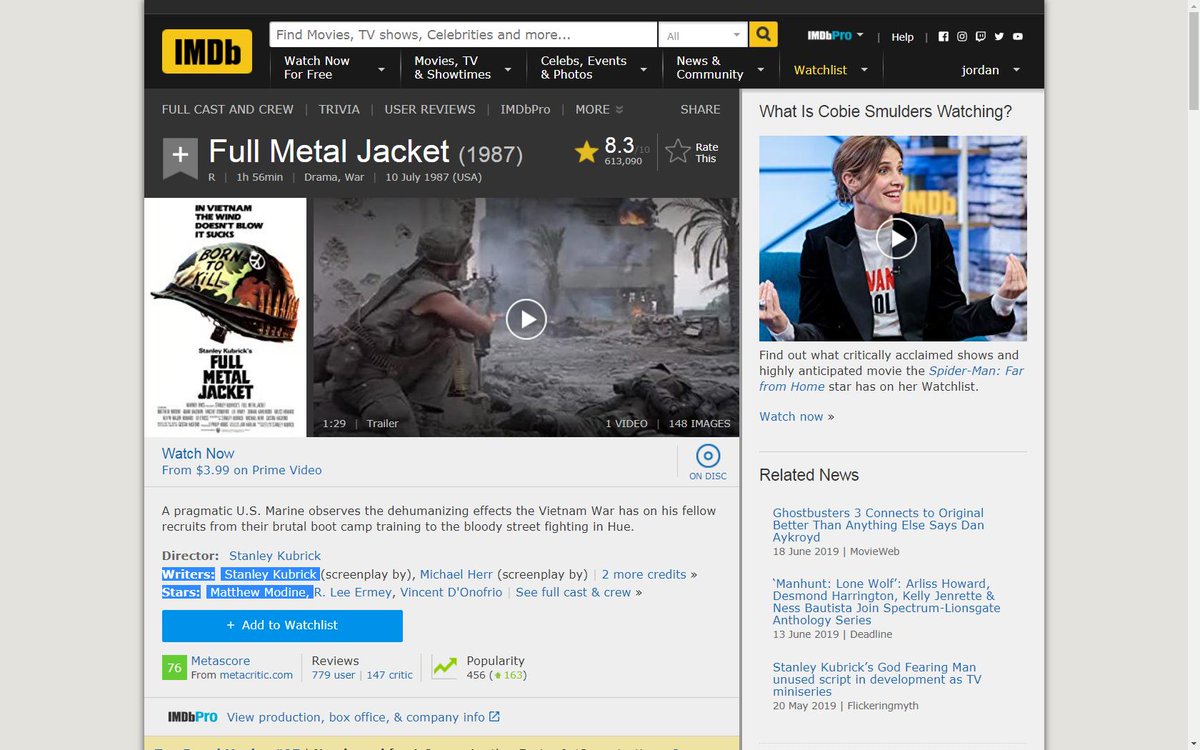This screenshot has width=1200, height=750.
Task: Open Spider-Man: Far from Home link
Action: [x=892, y=379]
